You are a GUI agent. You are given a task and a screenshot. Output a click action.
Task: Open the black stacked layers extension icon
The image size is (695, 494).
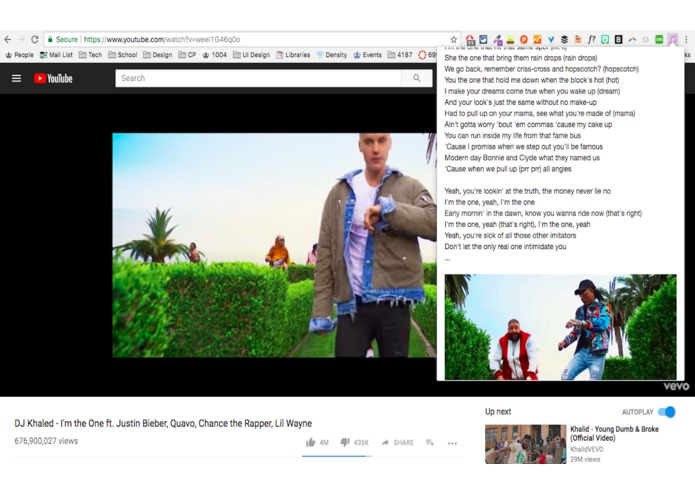pyautogui.click(x=564, y=39)
